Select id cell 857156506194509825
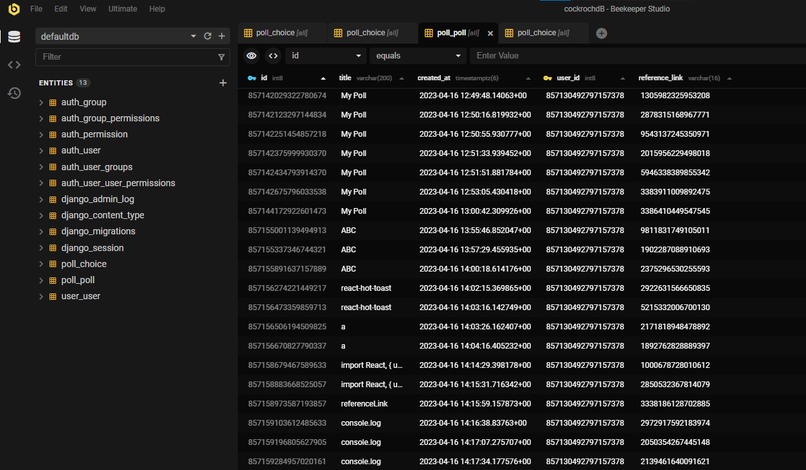The width and height of the screenshot is (806, 470). pyautogui.click(x=287, y=327)
